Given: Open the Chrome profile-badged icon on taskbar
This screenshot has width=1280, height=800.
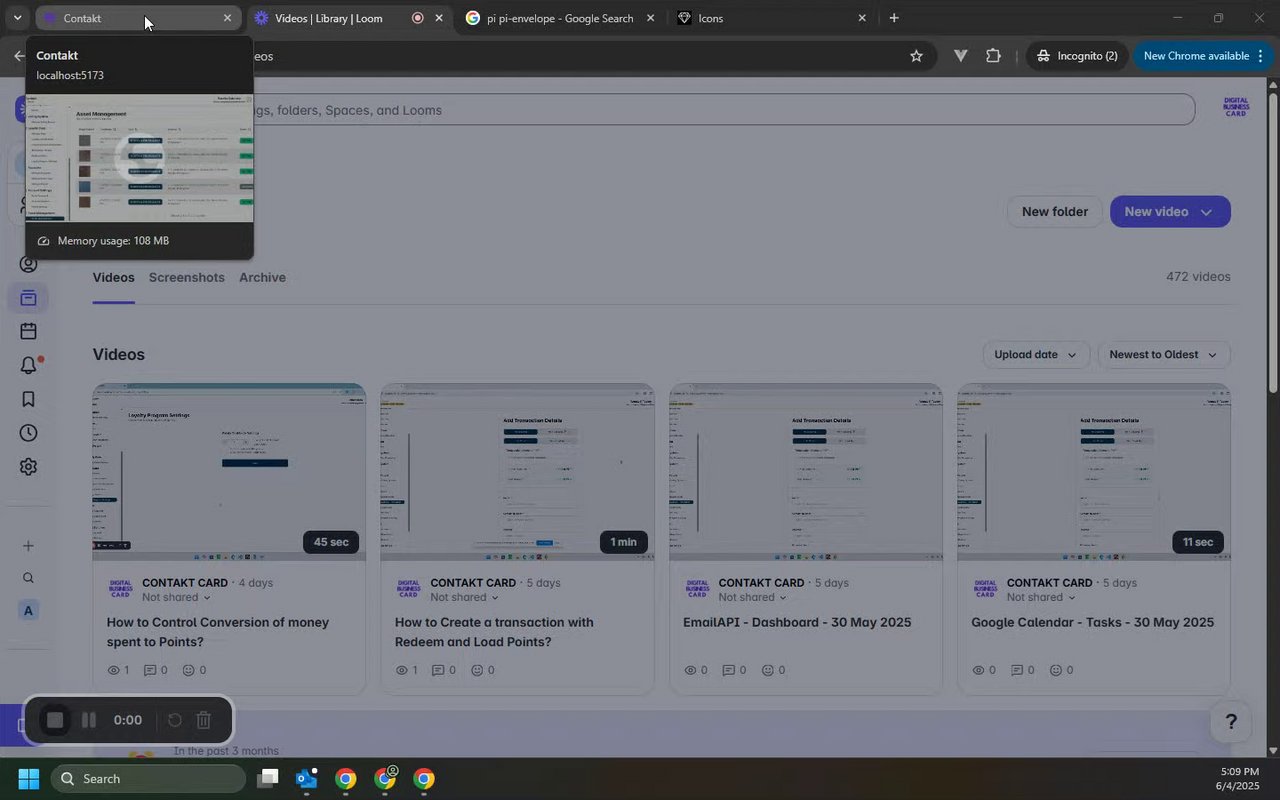Looking at the screenshot, I should (385, 779).
